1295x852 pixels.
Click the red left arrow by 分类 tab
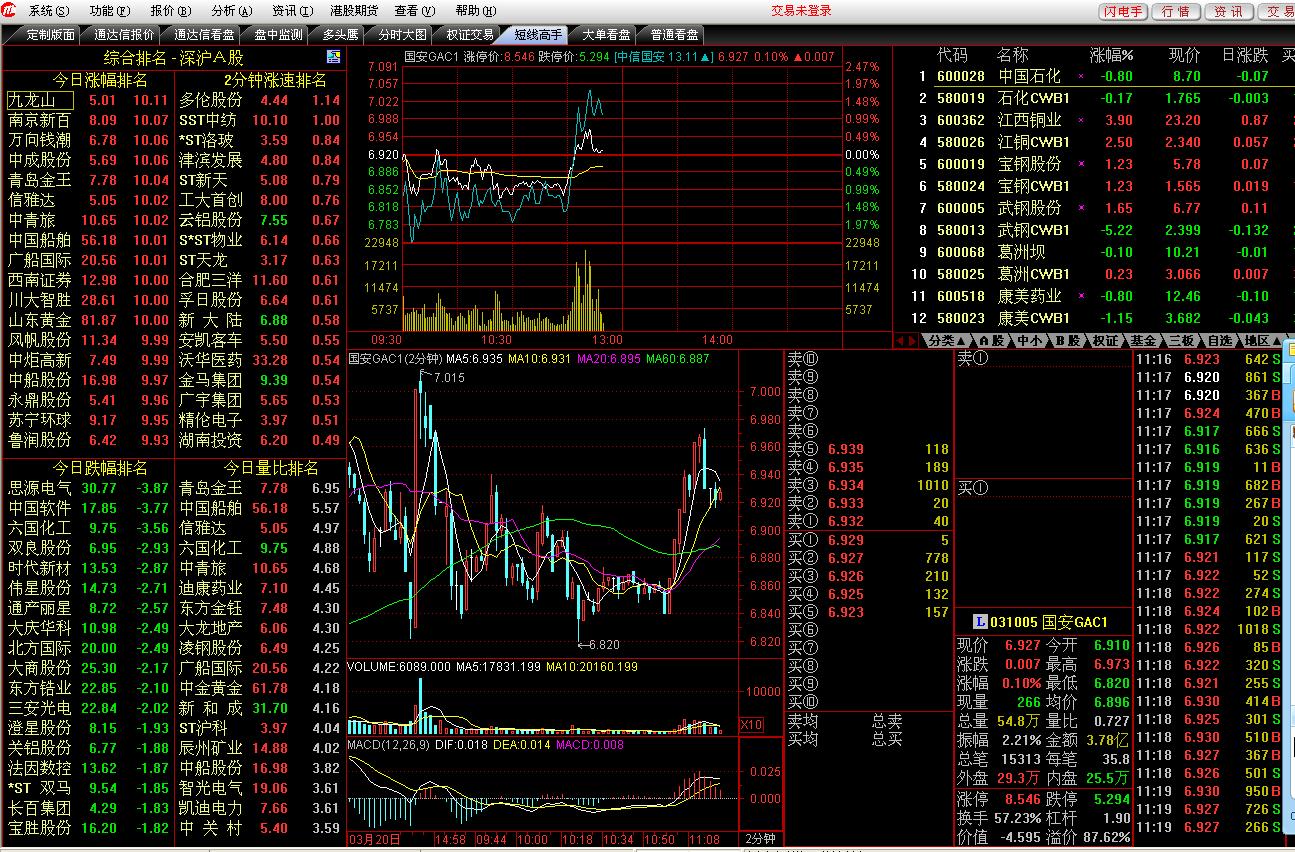coord(899,341)
